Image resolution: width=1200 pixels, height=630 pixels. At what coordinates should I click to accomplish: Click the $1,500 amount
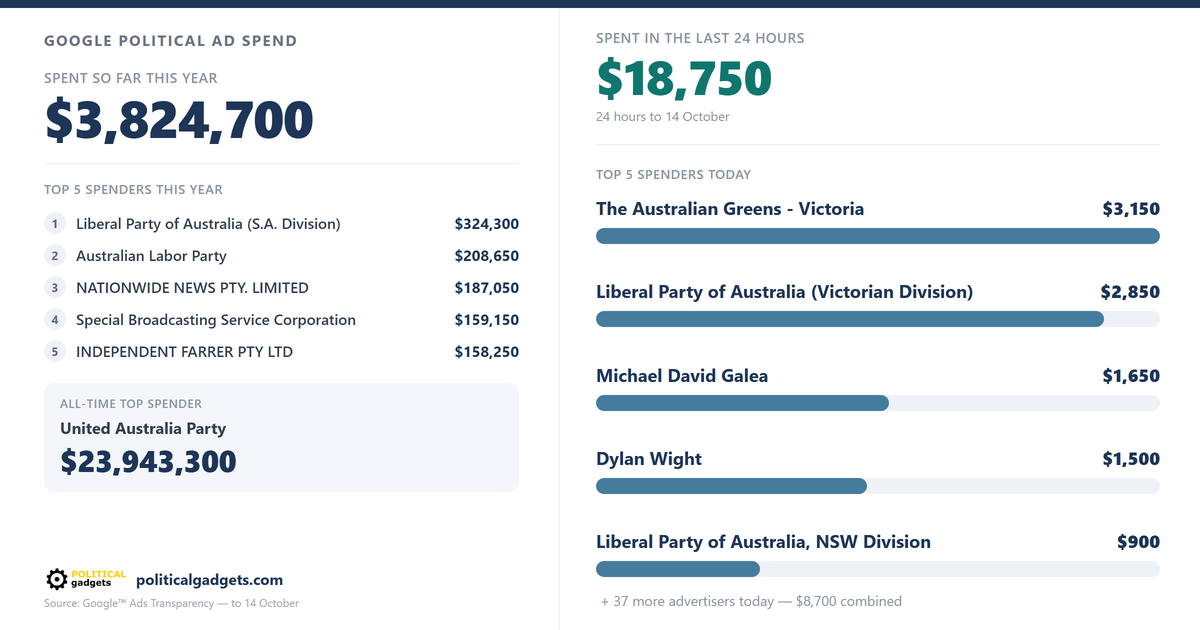[x=1131, y=459]
